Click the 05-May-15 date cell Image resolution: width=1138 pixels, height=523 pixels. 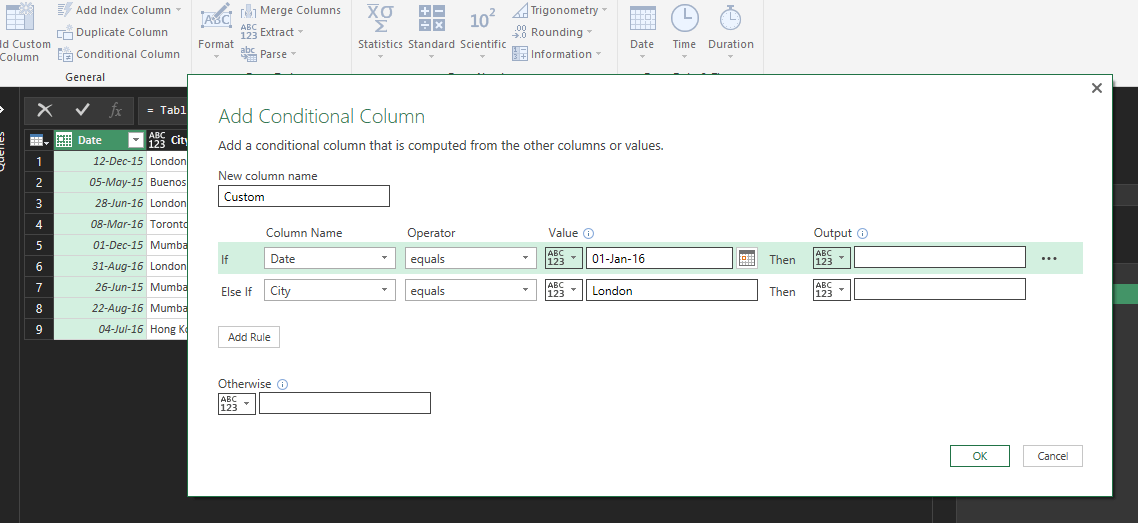[x=100, y=182]
